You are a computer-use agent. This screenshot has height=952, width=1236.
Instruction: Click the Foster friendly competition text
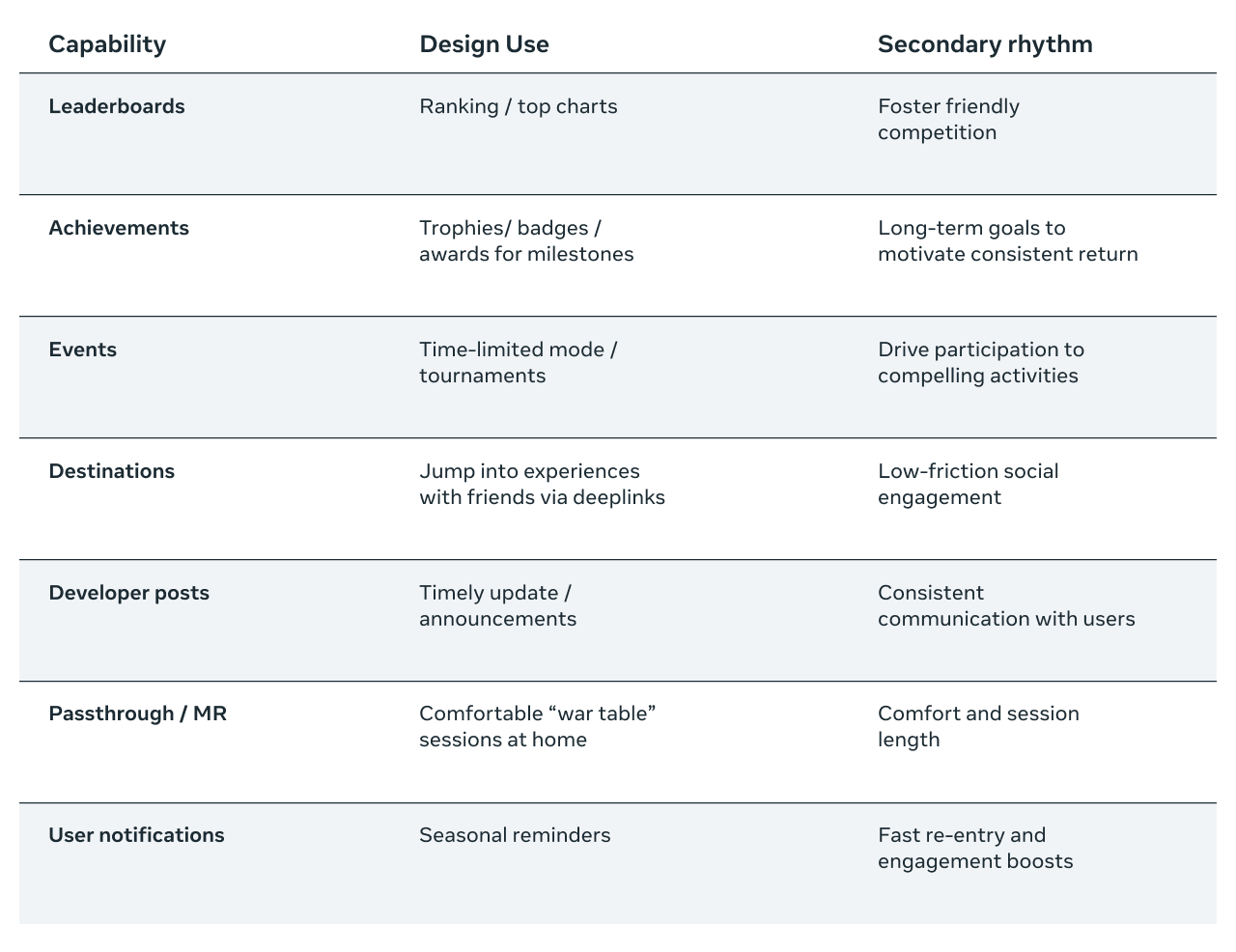(948, 119)
